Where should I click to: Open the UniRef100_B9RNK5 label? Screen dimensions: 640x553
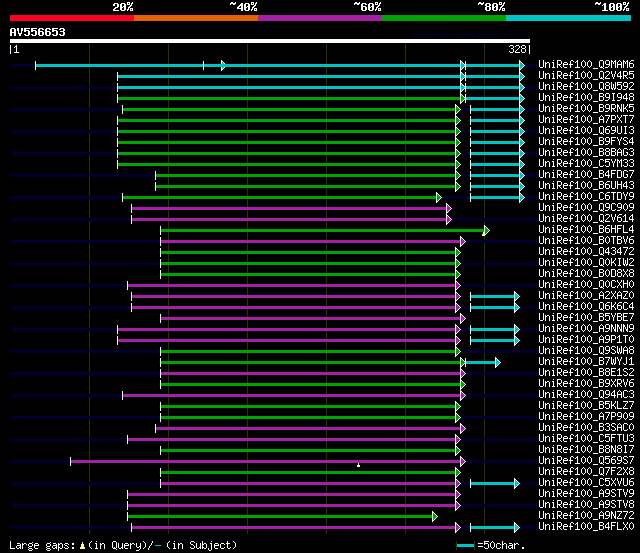click(x=586, y=108)
